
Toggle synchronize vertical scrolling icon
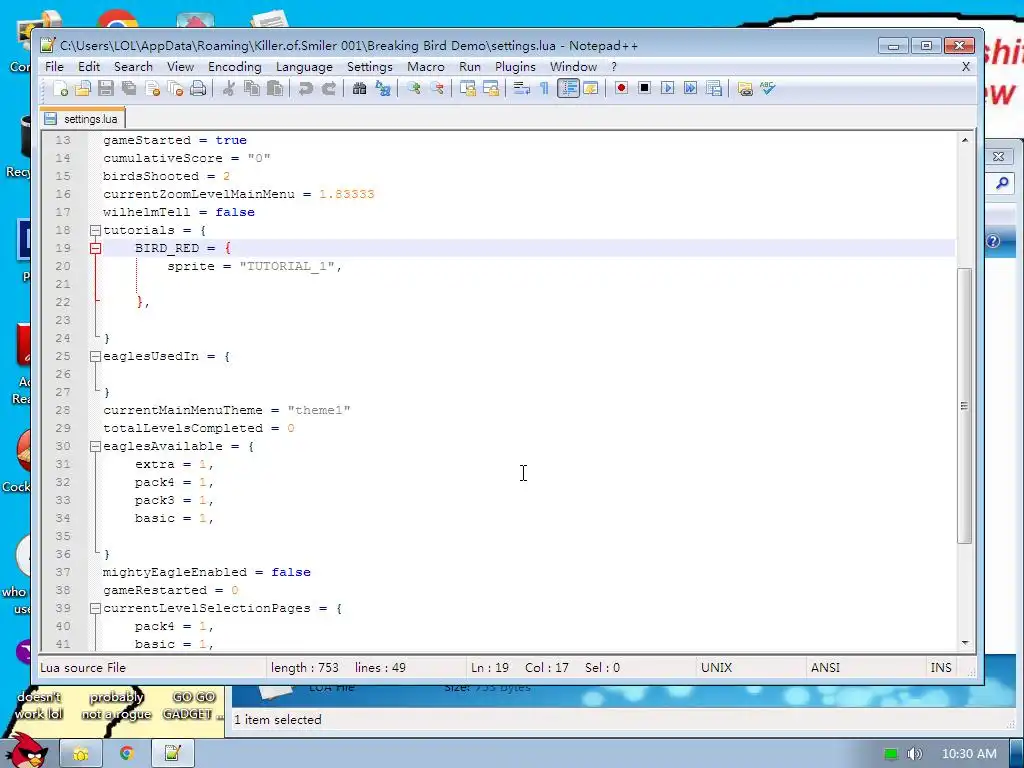tap(468, 88)
